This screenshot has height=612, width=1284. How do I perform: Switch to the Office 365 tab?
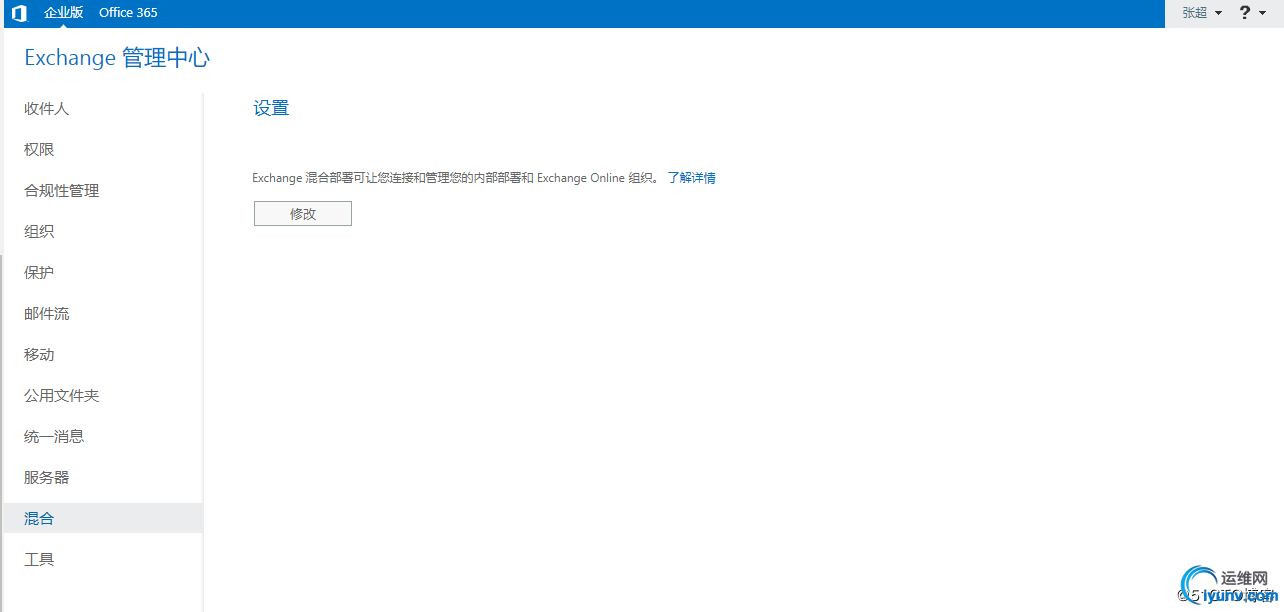(128, 13)
